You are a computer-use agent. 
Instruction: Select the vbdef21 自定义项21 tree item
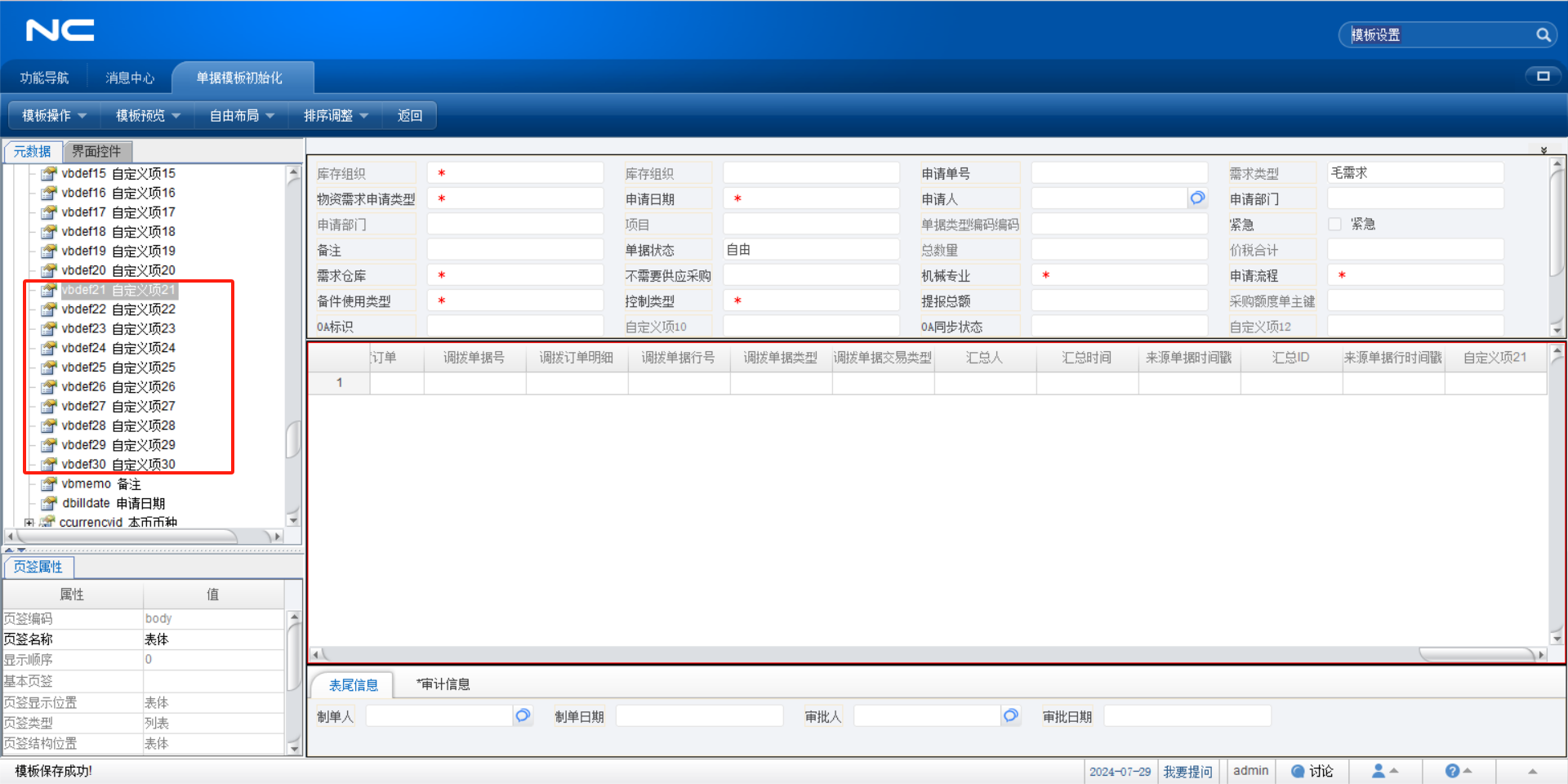[x=118, y=289]
